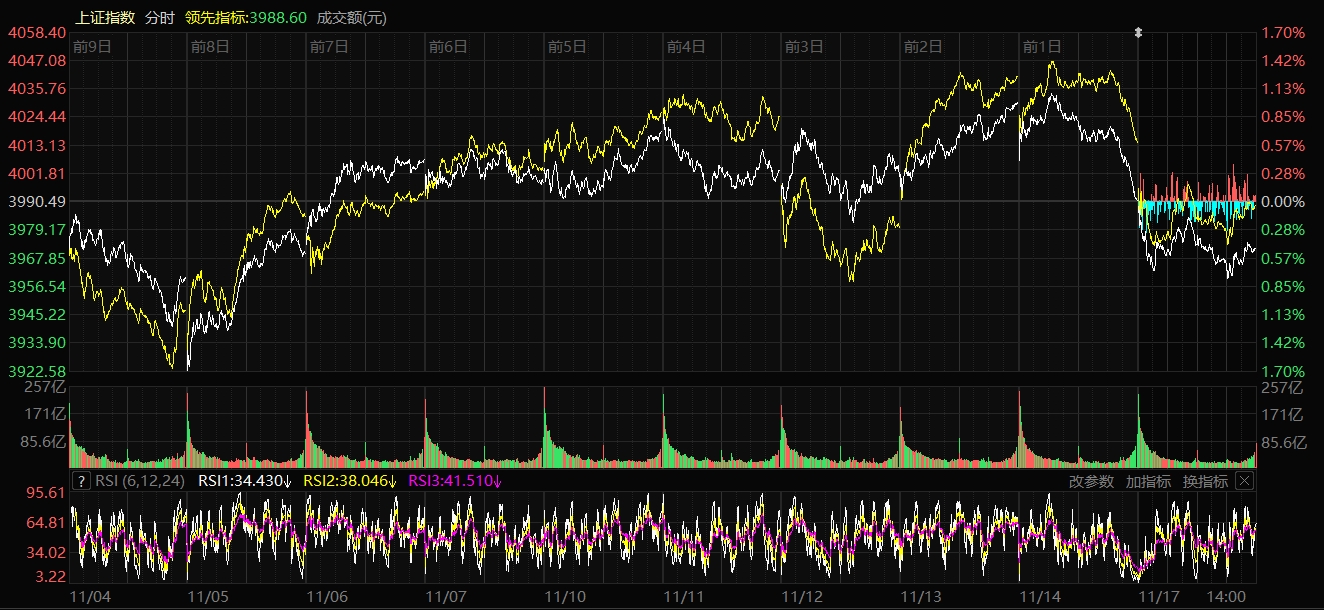Click the magenta RSI3 value 41.510
This screenshot has width=1324, height=610.
[455, 481]
